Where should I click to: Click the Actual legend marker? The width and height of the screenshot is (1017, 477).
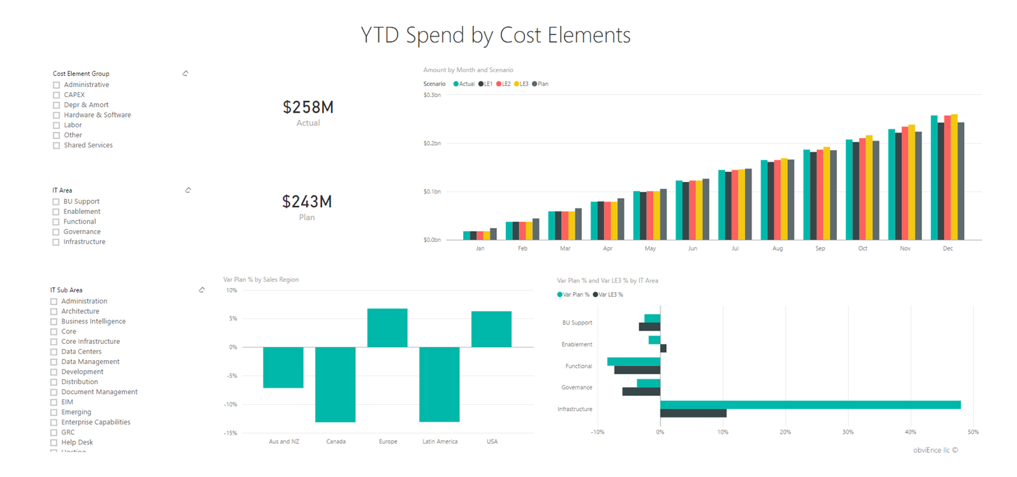point(455,84)
